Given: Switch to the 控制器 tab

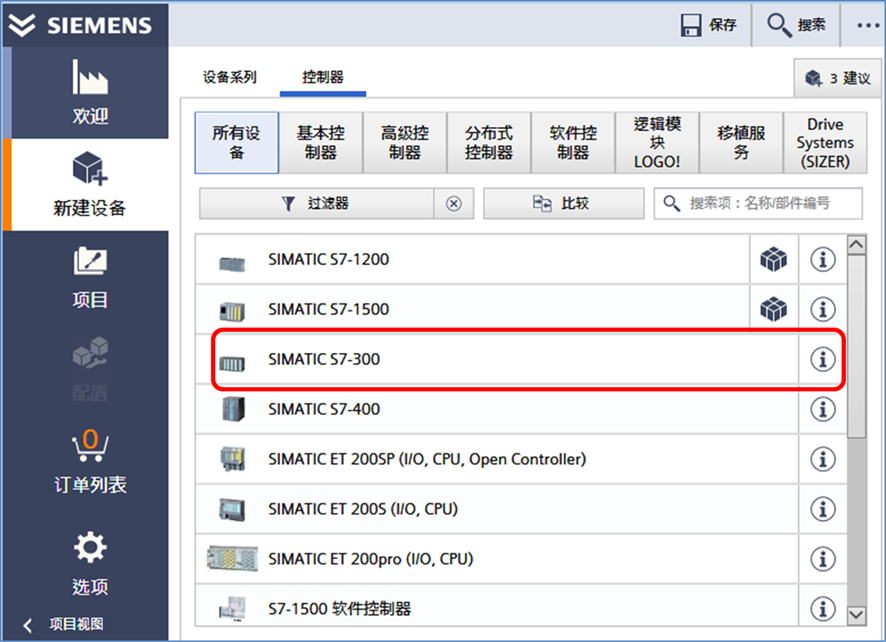Looking at the screenshot, I should tap(323, 77).
